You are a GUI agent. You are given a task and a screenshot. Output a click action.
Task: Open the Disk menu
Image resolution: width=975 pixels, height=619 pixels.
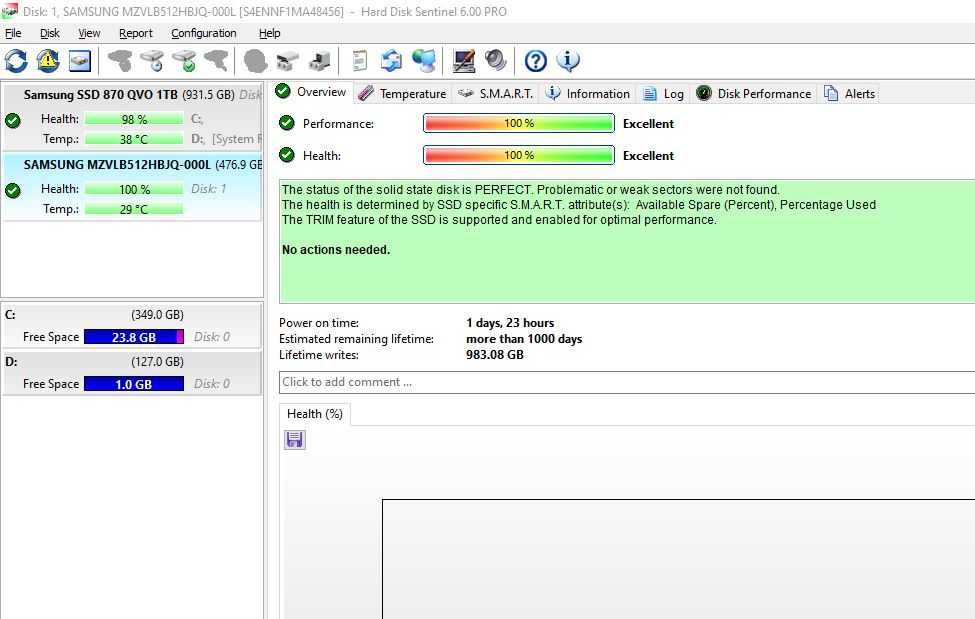50,33
